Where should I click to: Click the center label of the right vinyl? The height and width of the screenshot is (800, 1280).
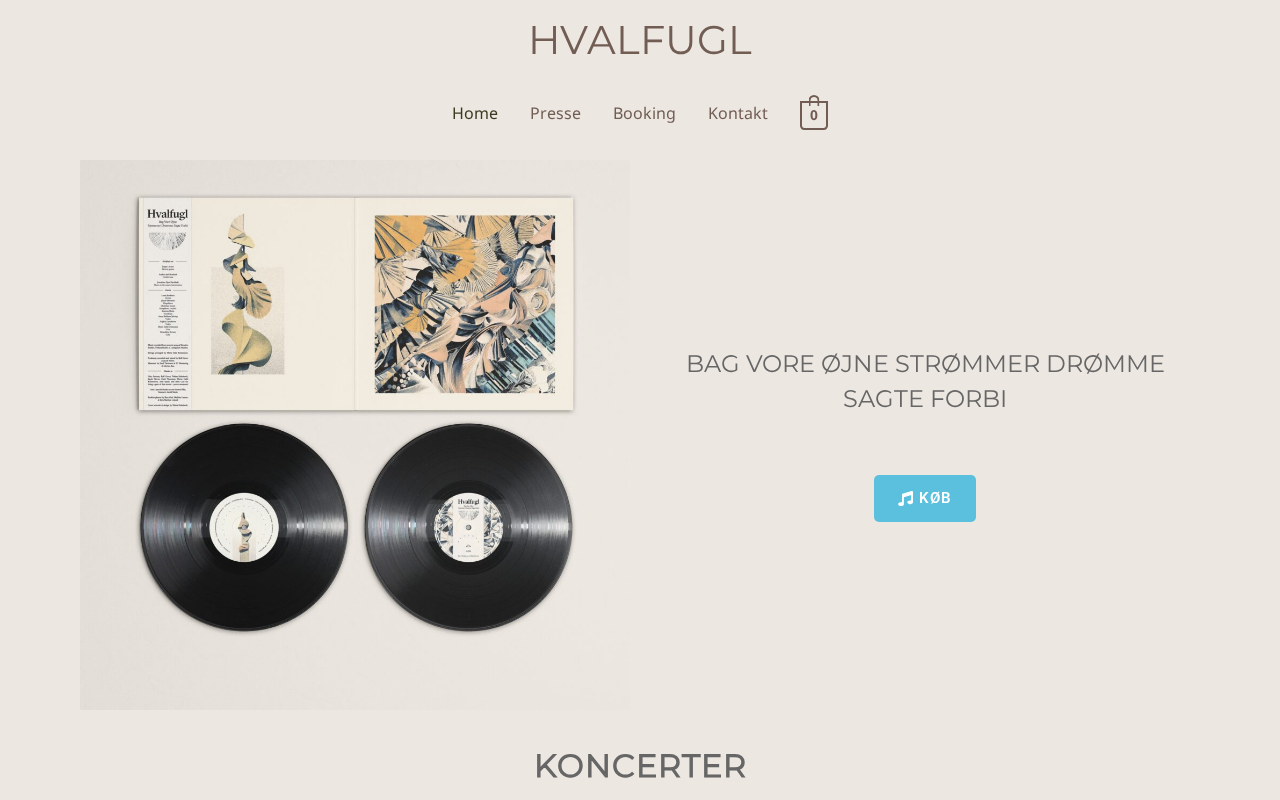pos(468,528)
